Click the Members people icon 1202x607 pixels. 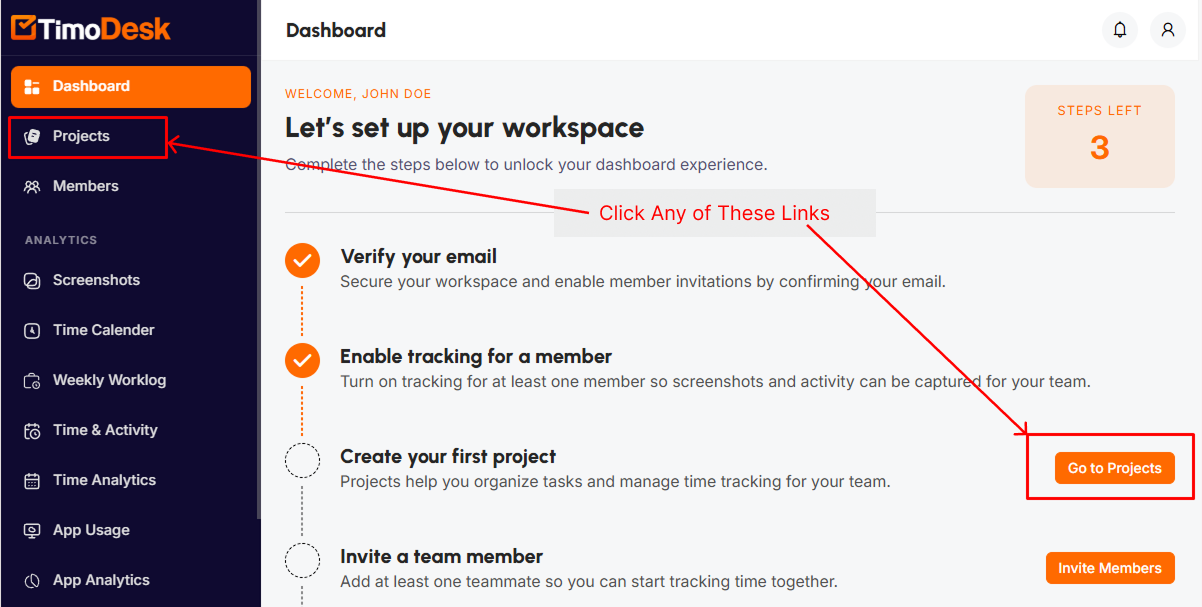tap(32, 187)
